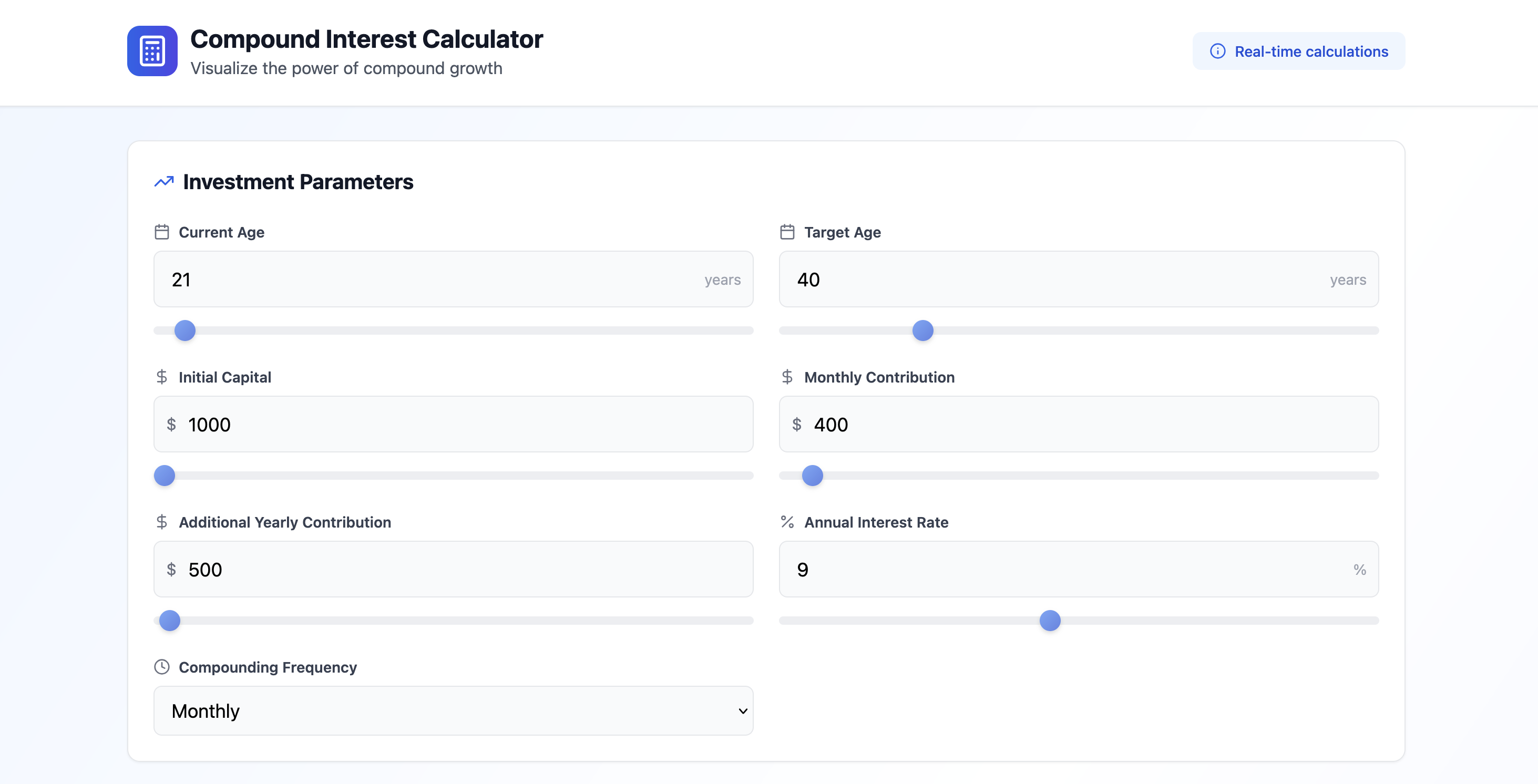
Task: Click the calendar icon next to Current Age
Action: [x=162, y=232]
